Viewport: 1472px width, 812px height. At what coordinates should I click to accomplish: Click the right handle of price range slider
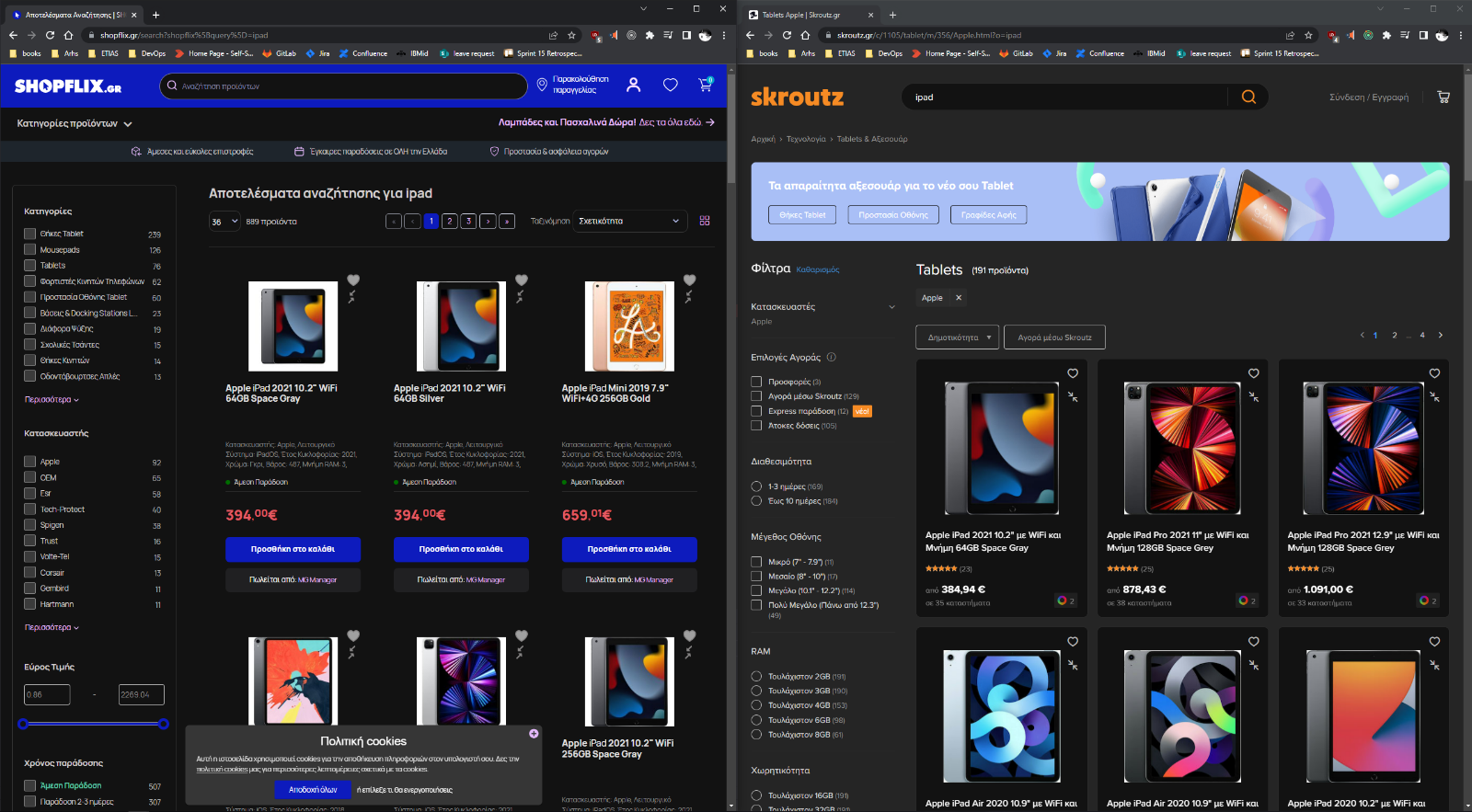pos(163,724)
